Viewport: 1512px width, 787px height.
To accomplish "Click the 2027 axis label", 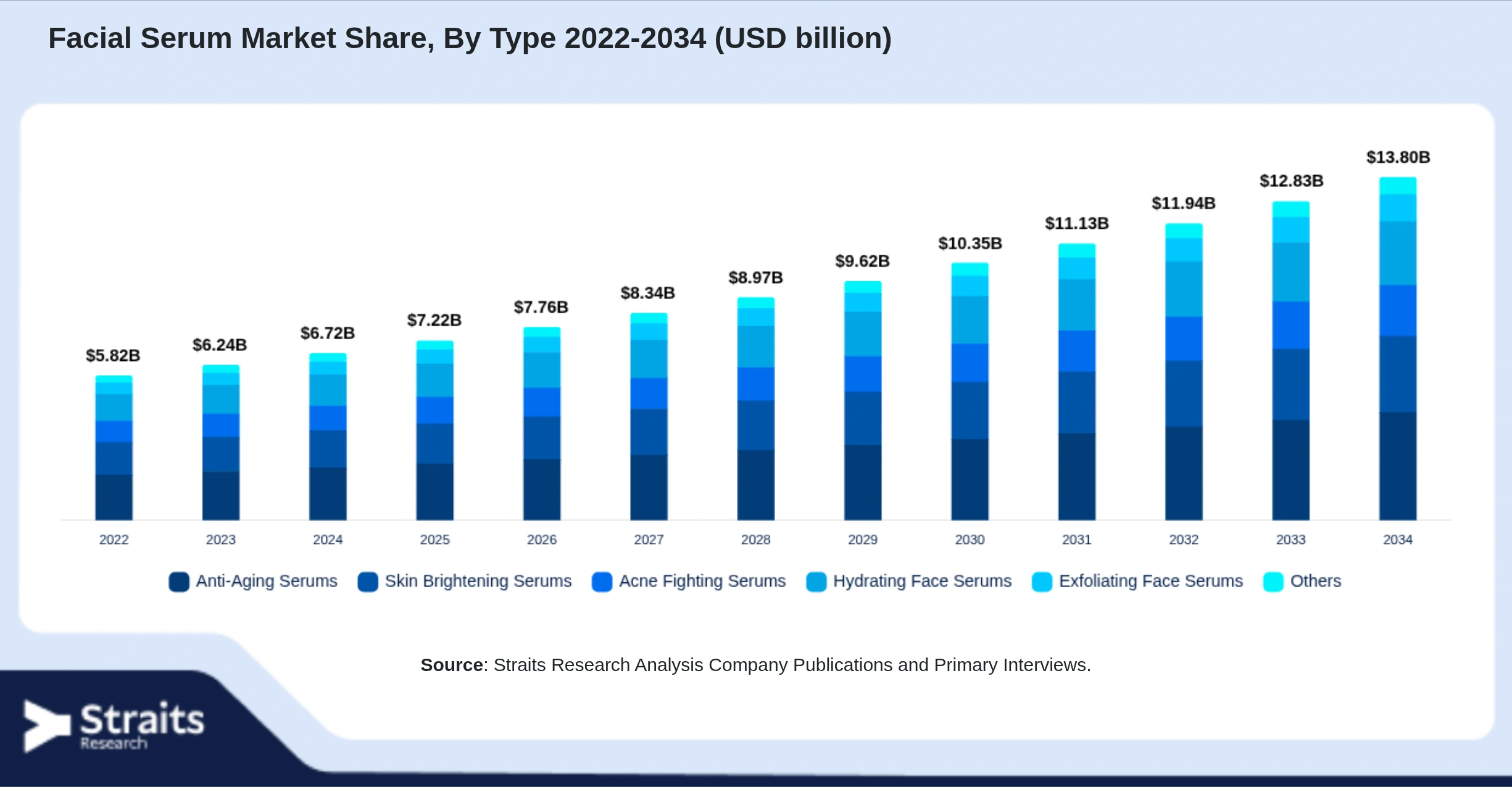I will pos(649,540).
